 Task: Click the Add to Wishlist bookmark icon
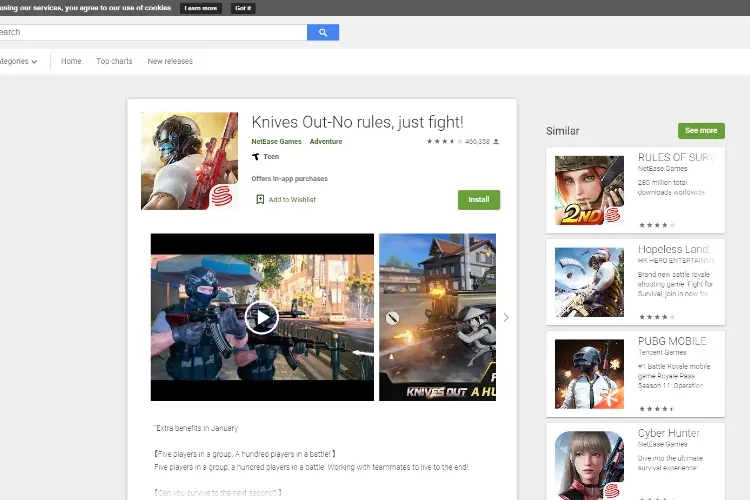[x=260, y=199]
